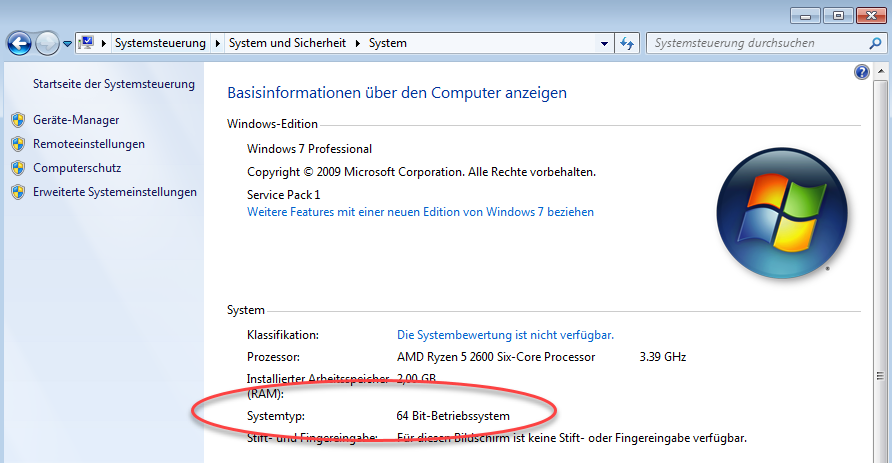This screenshot has height=463, width=892.
Task: Select the Systemsteuerung breadcrumb item
Action: pyautogui.click(x=160, y=44)
